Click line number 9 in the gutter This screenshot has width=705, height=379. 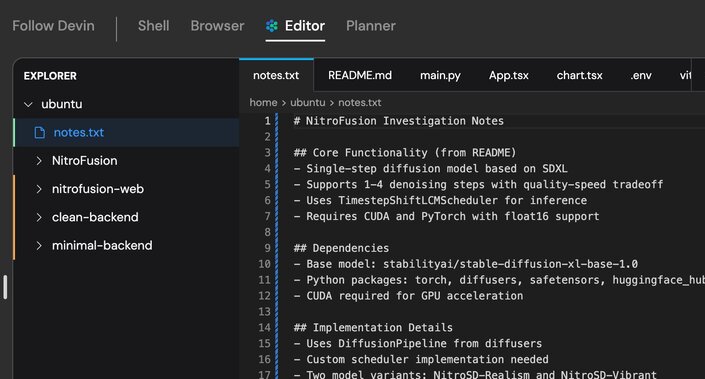click(x=268, y=248)
